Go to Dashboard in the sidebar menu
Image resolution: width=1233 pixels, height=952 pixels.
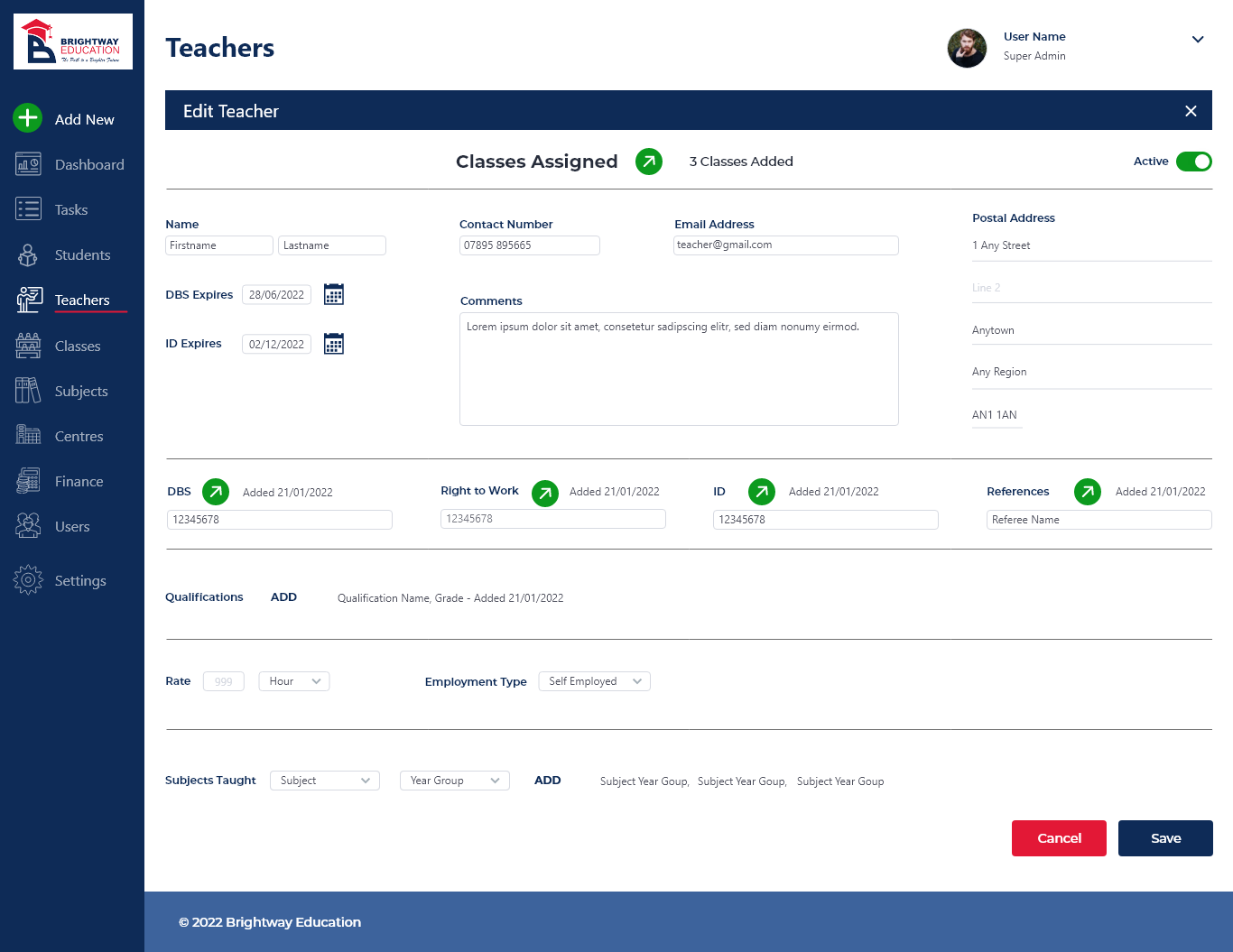pos(89,164)
